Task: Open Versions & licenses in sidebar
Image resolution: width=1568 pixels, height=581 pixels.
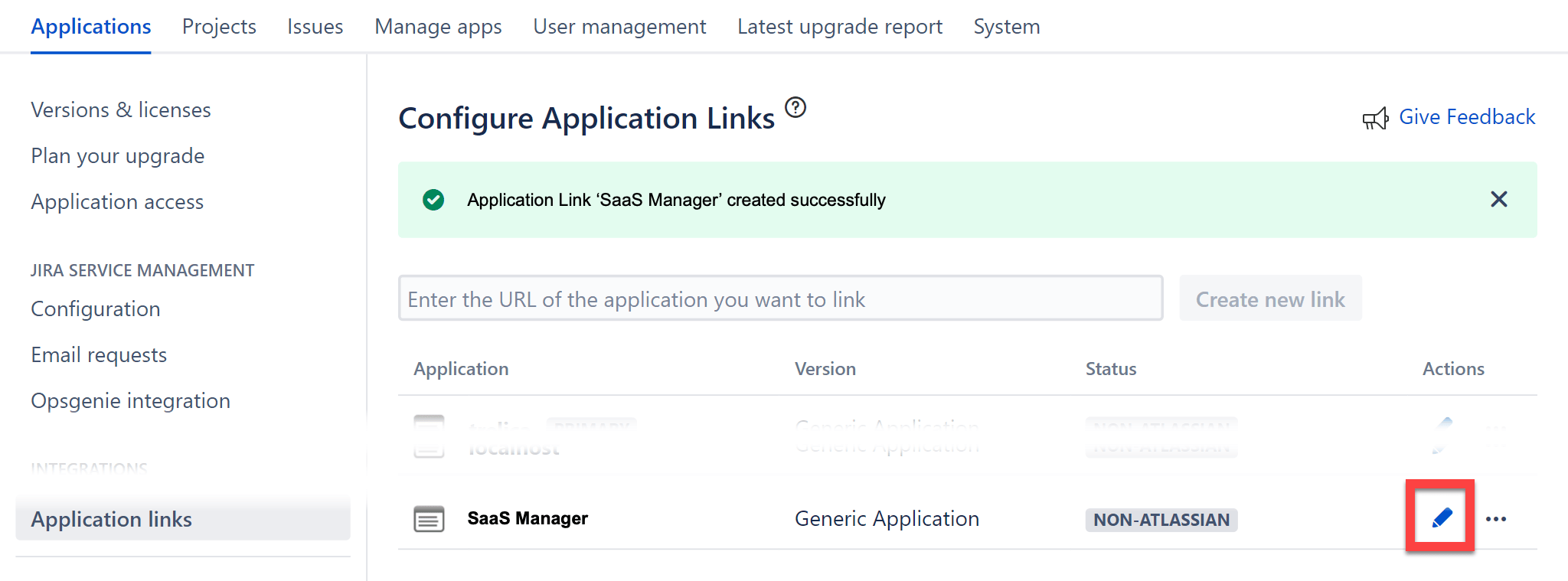Action: [121, 110]
